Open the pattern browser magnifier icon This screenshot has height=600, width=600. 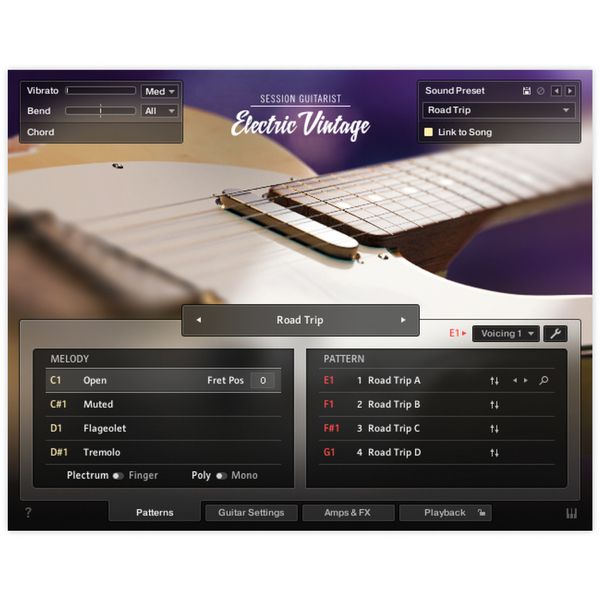pyautogui.click(x=543, y=380)
